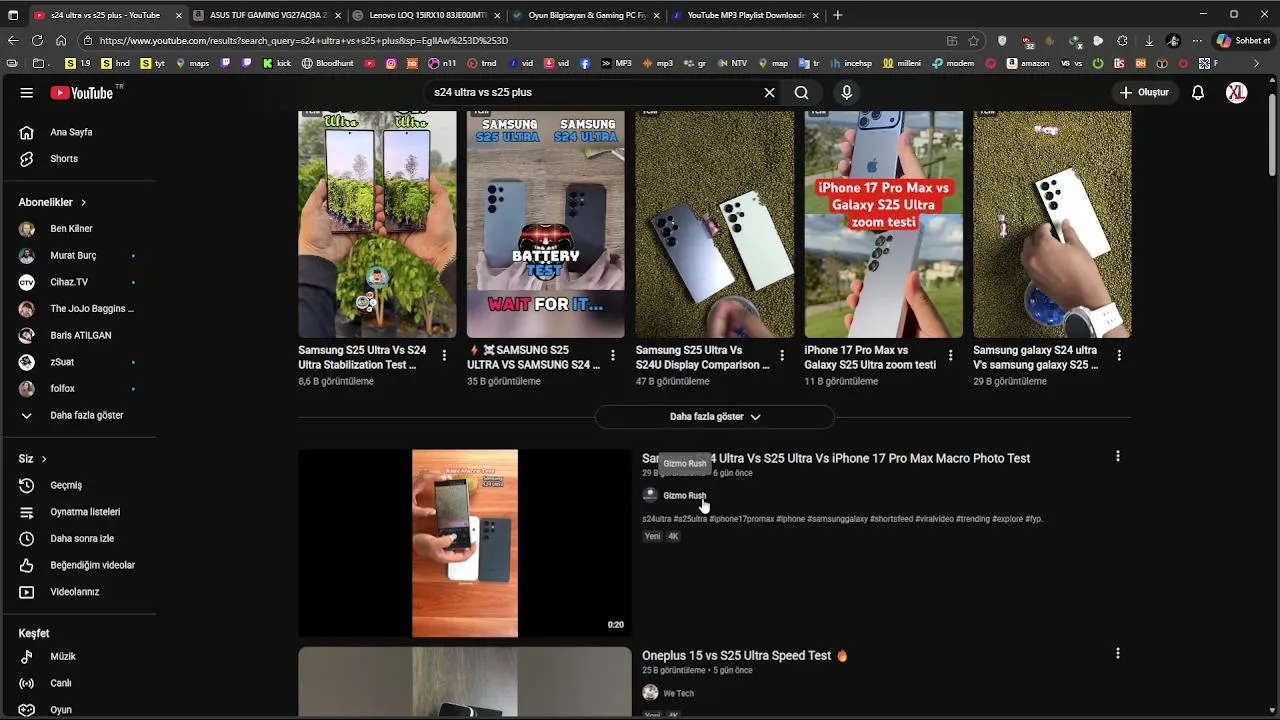The height and width of the screenshot is (720, 1280).
Task: Open Oneplus 15 vs S25 Ultra Speed Test title
Action: [x=745, y=656]
